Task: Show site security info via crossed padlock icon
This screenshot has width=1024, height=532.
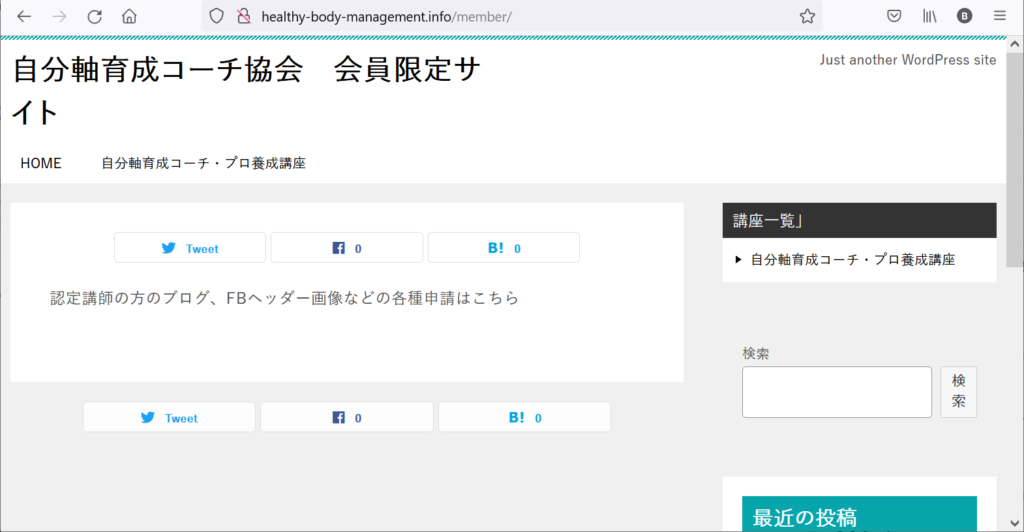Action: (244, 16)
